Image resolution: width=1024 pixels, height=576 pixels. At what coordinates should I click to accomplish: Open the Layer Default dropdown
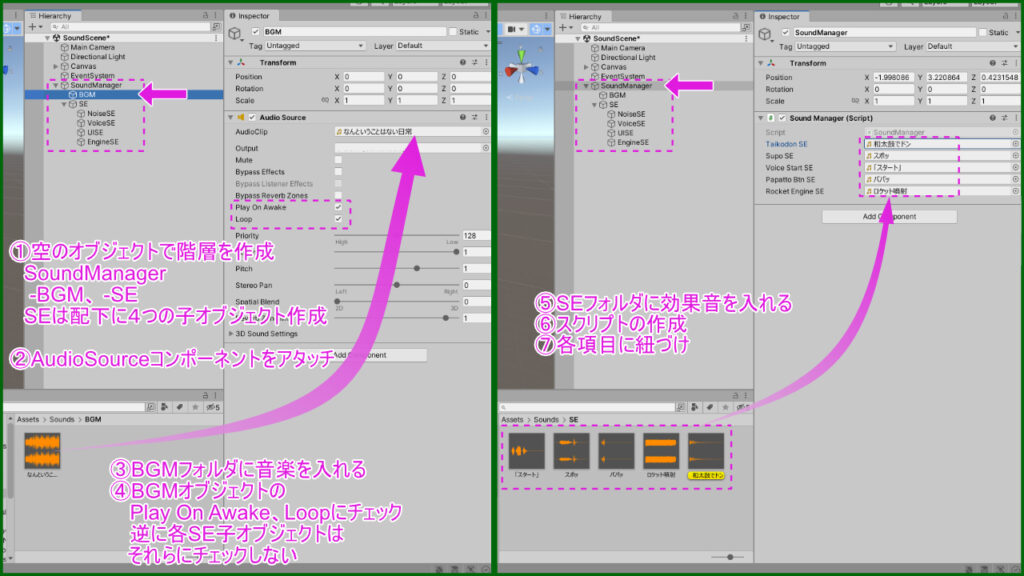pyautogui.click(x=441, y=46)
